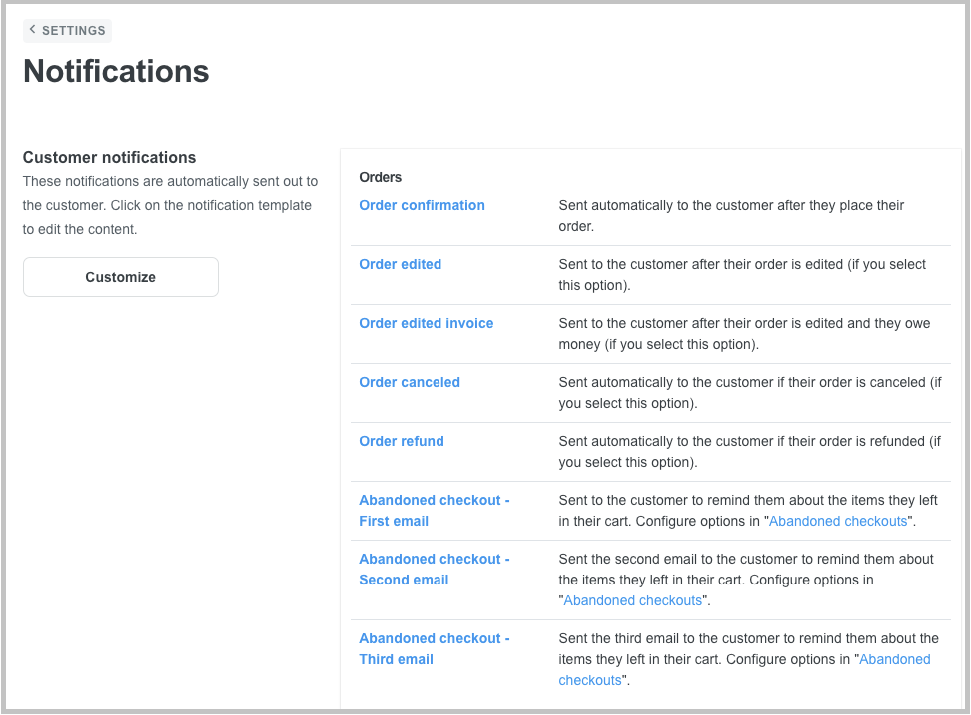Click the Customize button

121,277
